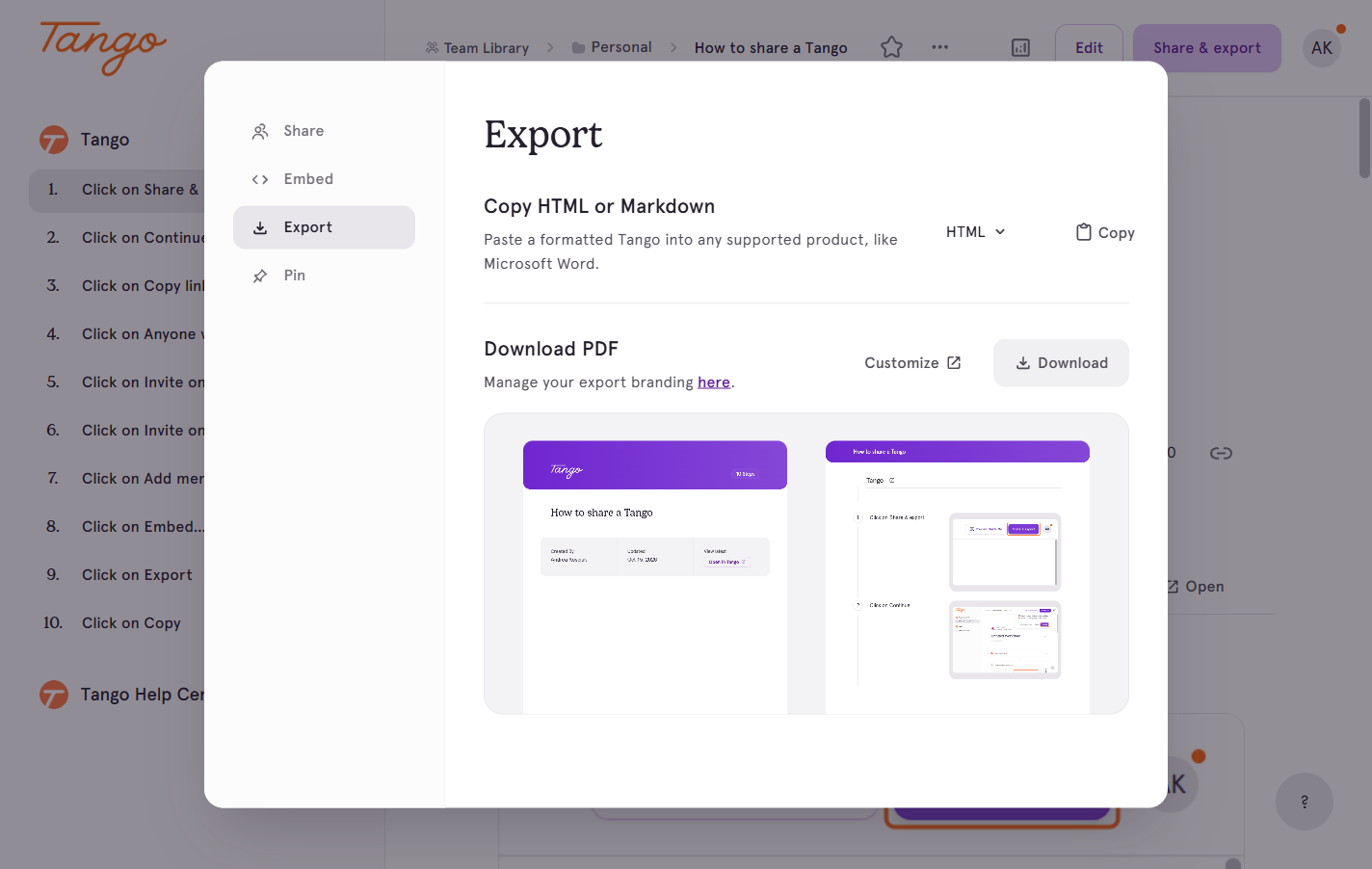
Task: Select step 9 Click on Export
Action: [x=118, y=575]
